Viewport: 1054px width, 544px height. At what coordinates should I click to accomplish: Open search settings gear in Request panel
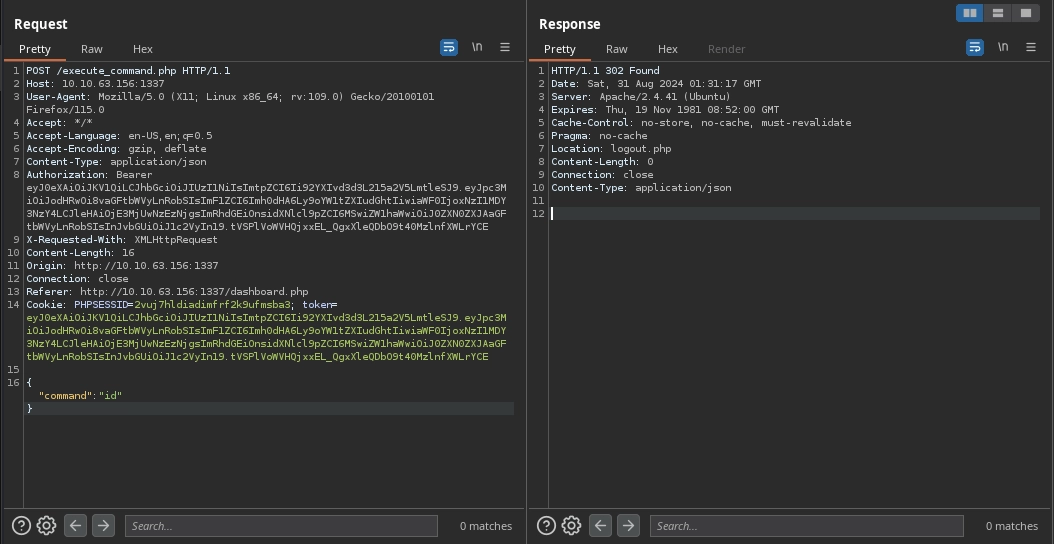46,525
